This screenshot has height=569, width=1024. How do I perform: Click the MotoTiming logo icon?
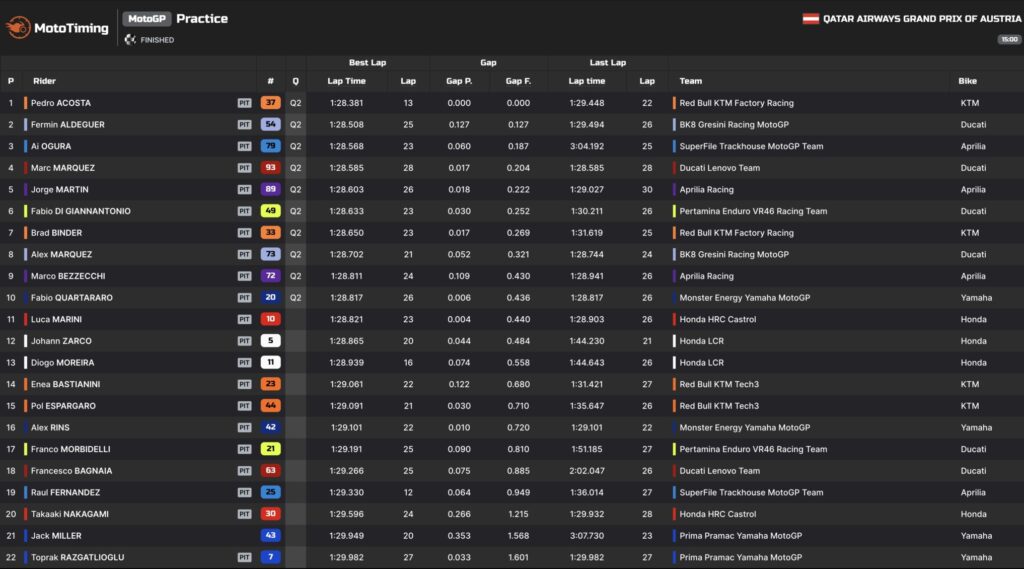click(18, 27)
